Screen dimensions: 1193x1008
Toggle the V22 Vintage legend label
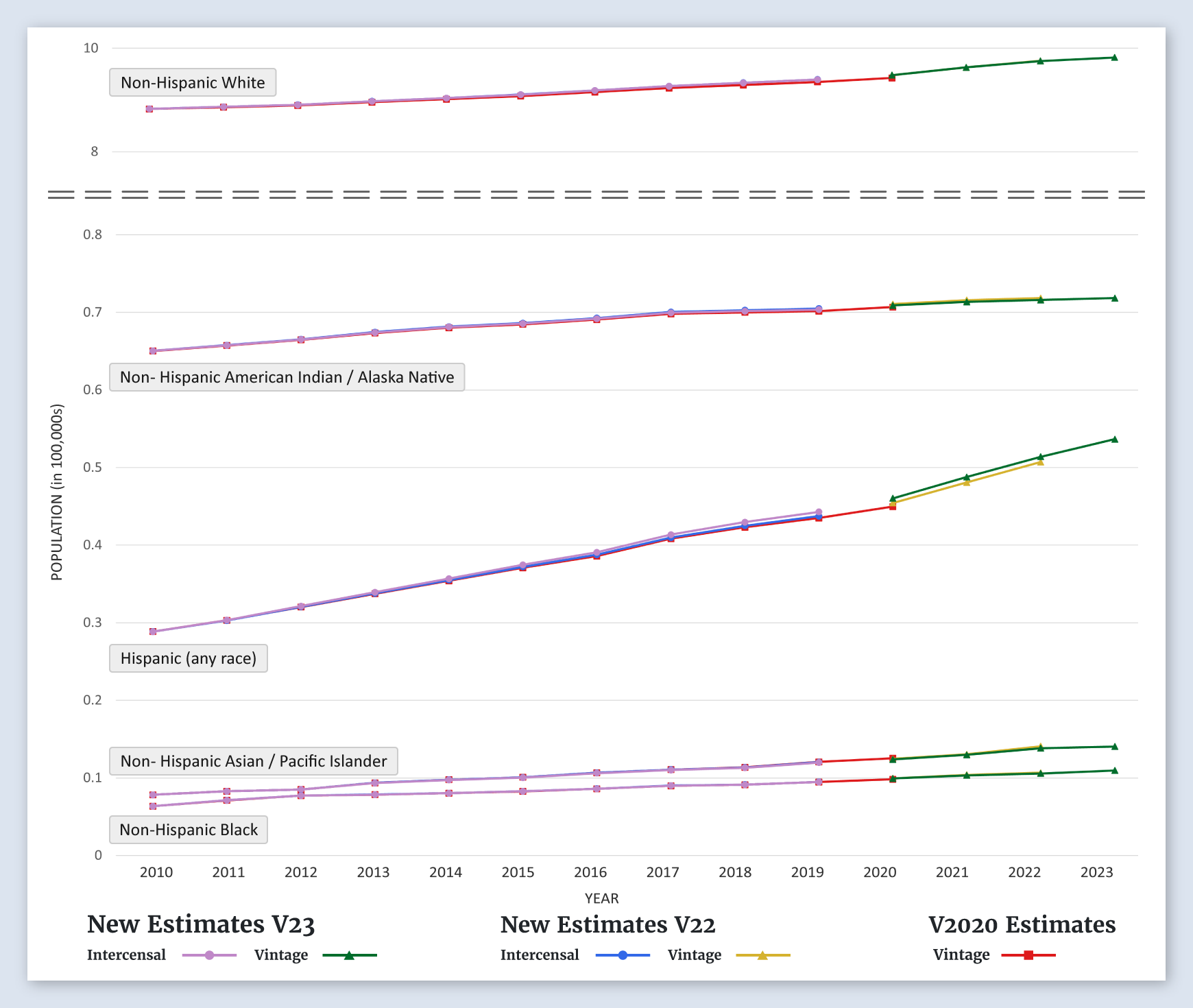(x=694, y=955)
